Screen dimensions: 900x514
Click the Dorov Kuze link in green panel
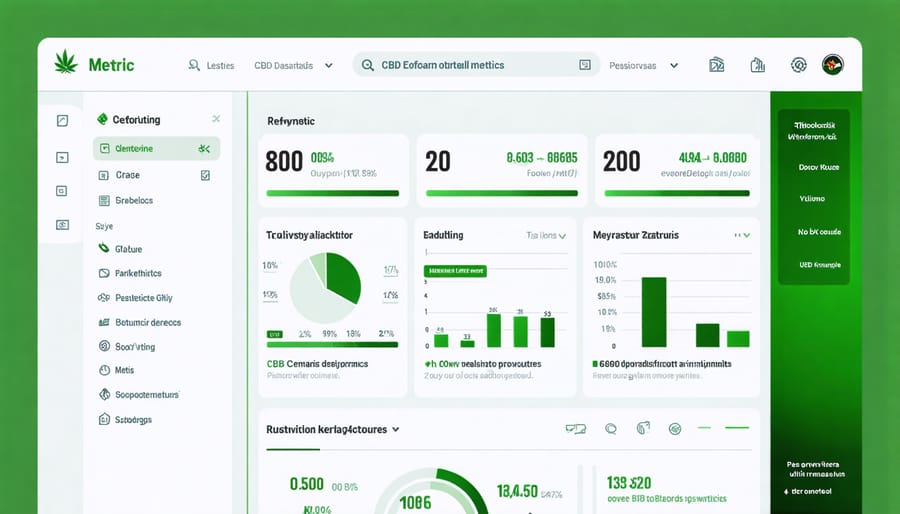pyautogui.click(x=818, y=168)
